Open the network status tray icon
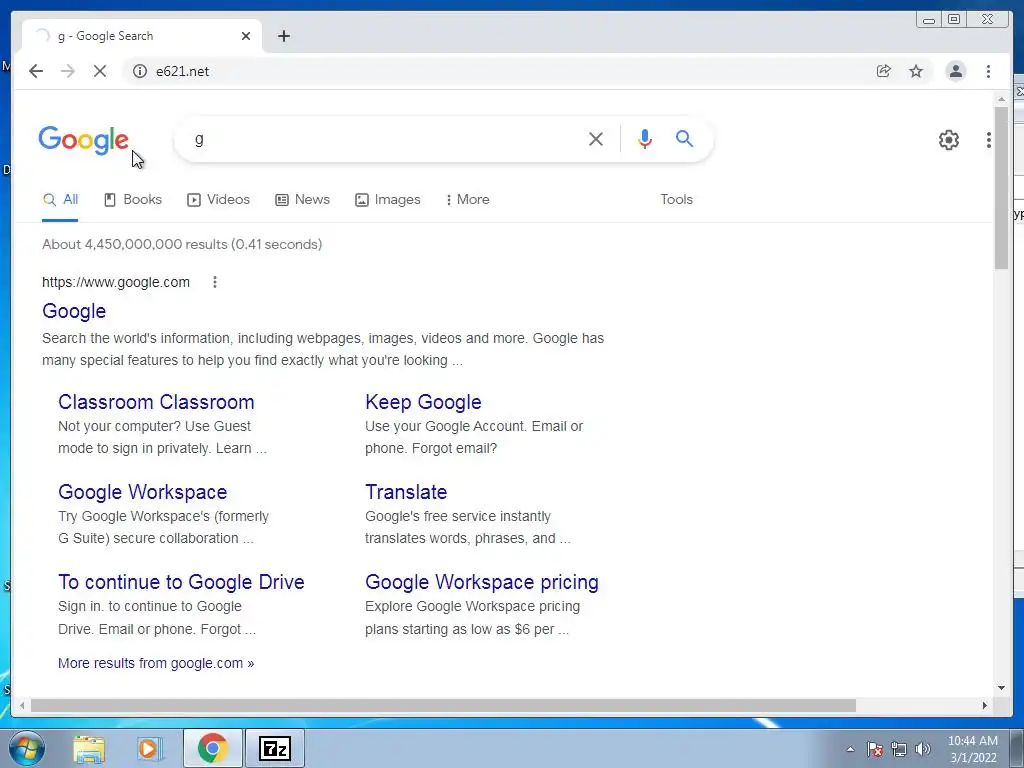This screenshot has width=1024, height=768. [899, 749]
